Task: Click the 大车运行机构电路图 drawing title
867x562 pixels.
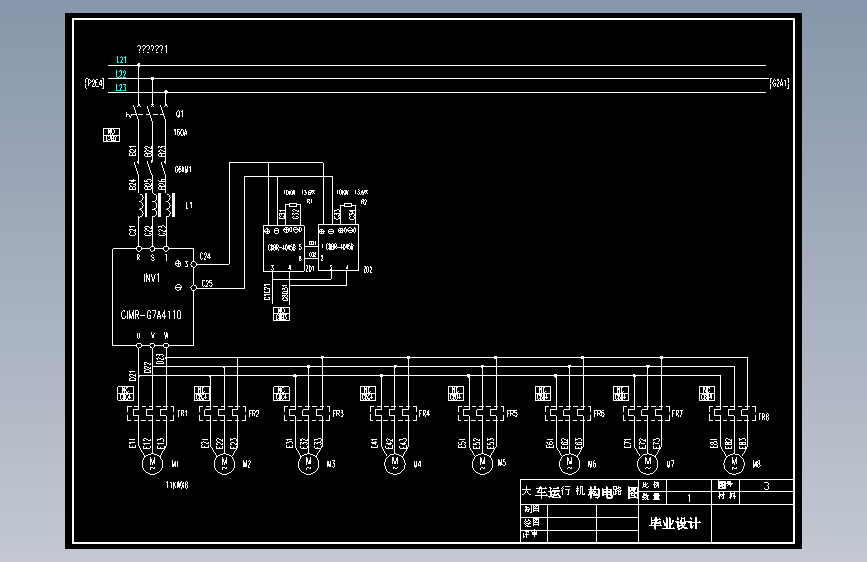Action: 580,492
